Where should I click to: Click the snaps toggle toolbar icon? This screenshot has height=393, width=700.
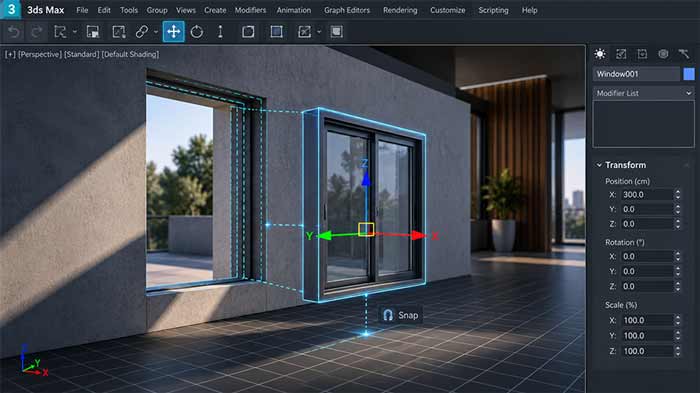coord(304,32)
